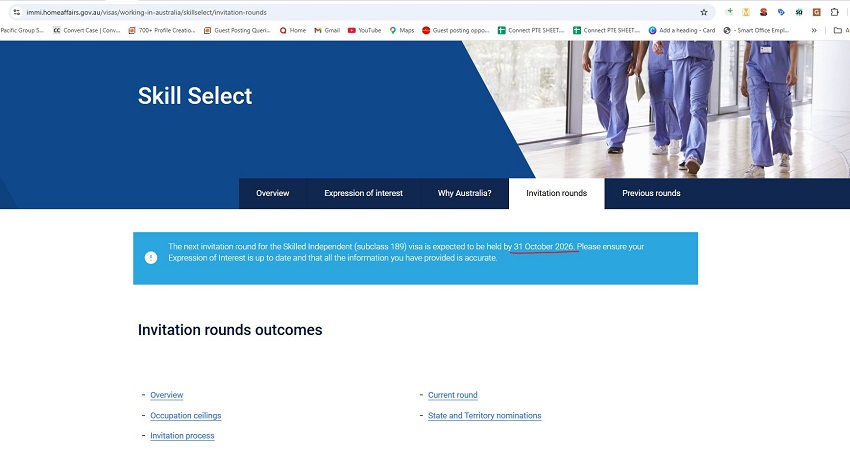Screen dimensions: 850x460
Task: Open the Maps bookmark
Action: coord(402,30)
